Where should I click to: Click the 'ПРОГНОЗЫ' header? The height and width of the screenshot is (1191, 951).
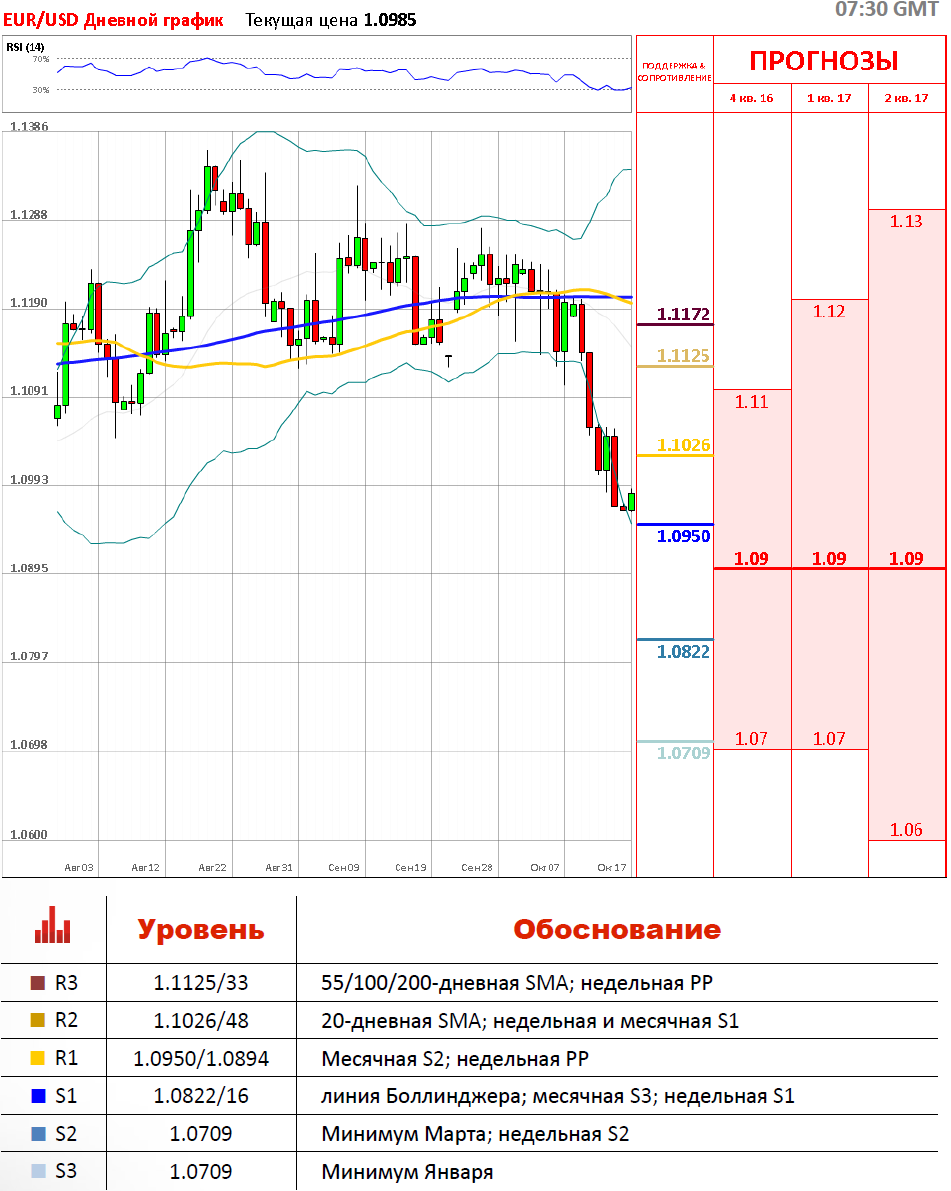824,61
